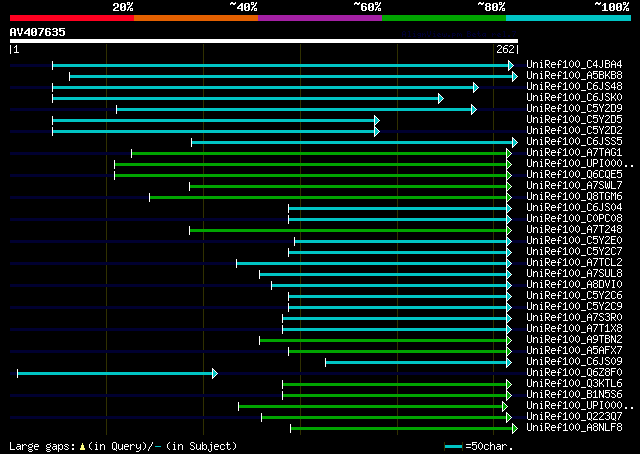Viewport: 640px width, 454px height.
Task: Open hit UniRef100_C5Y2D5
Action: [x=574, y=120]
